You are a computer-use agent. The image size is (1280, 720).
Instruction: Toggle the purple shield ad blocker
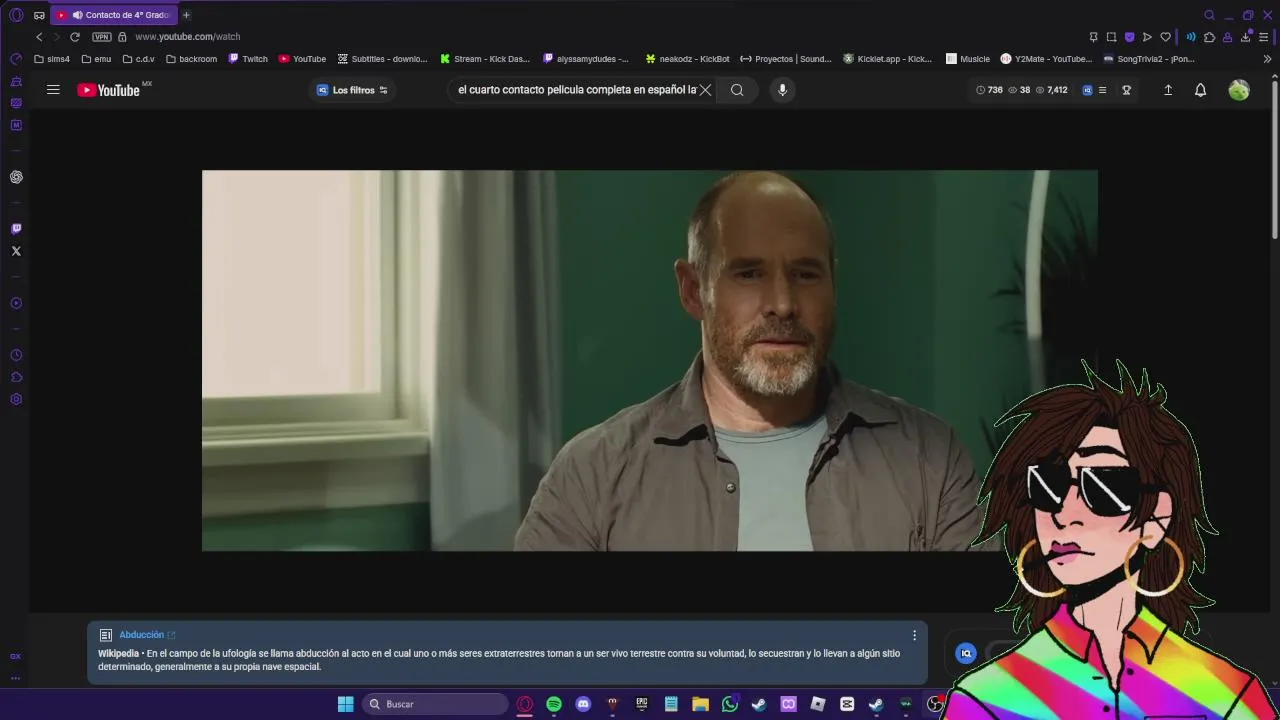coord(1129,37)
